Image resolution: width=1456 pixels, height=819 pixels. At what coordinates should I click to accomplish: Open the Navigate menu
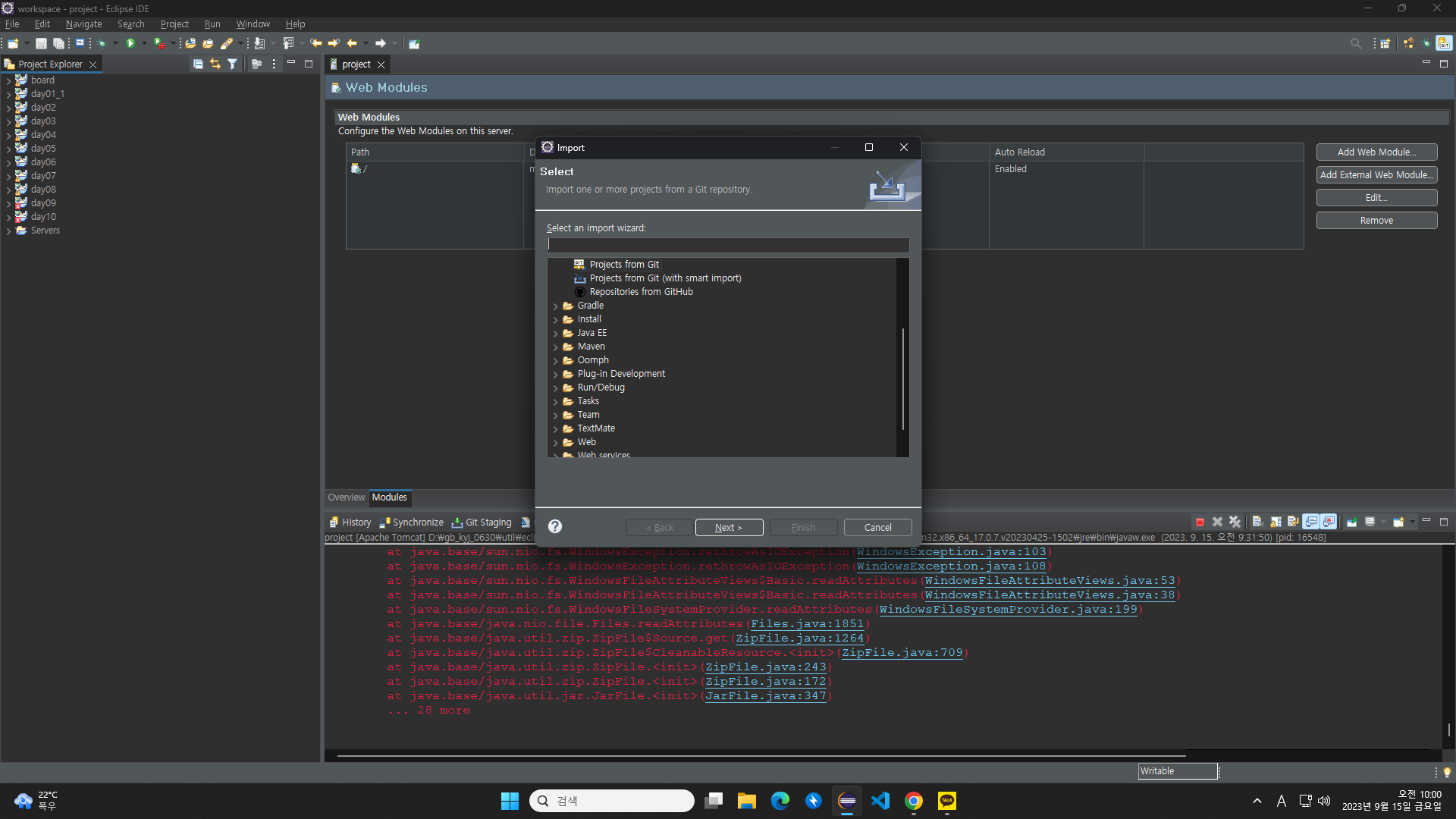[83, 24]
